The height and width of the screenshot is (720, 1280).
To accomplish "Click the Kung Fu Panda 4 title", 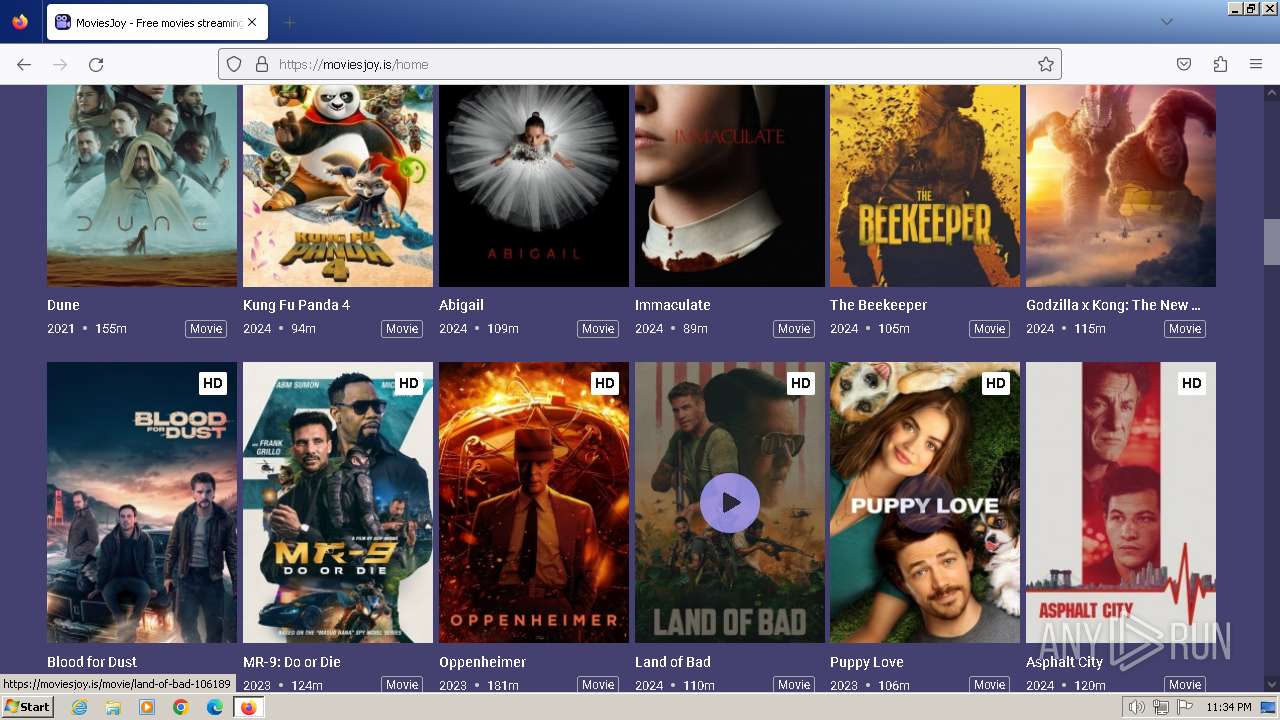I will (x=296, y=305).
